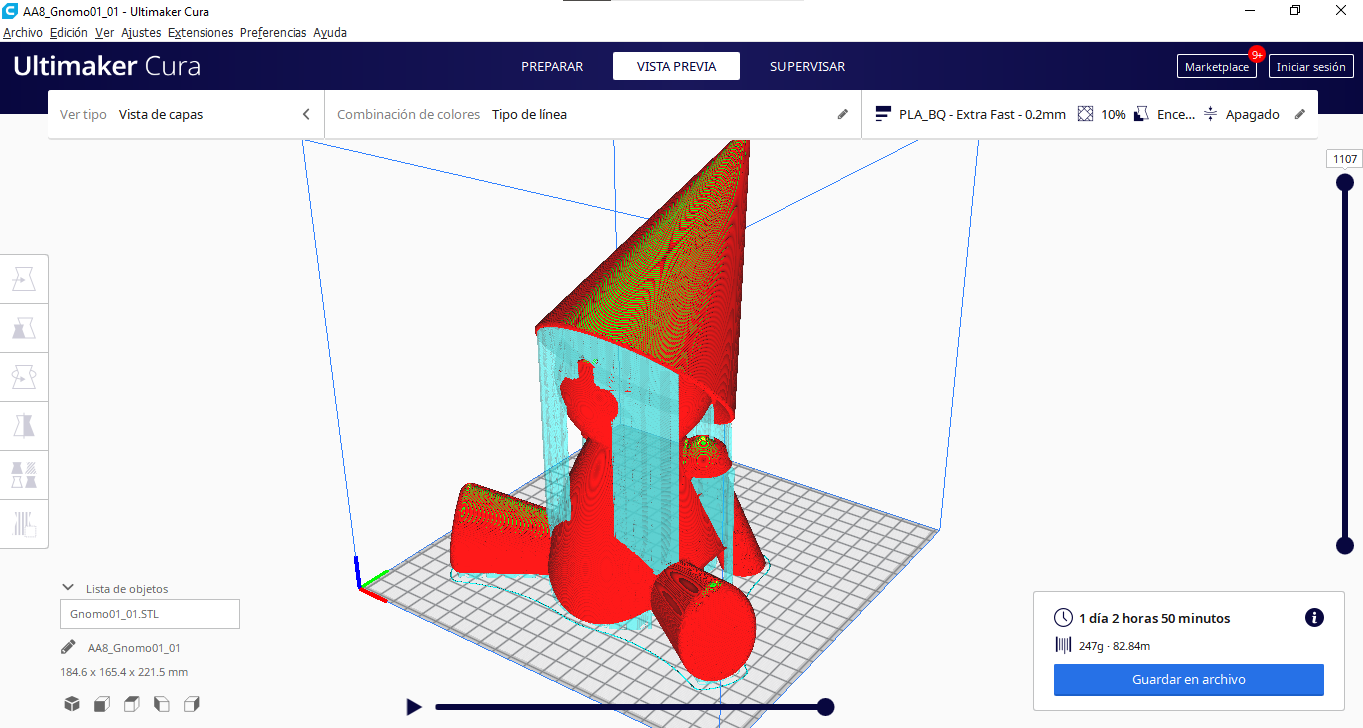Screen dimensions: 1363x728
Task: Select the Scale tool in left toolbar
Action: point(24,328)
